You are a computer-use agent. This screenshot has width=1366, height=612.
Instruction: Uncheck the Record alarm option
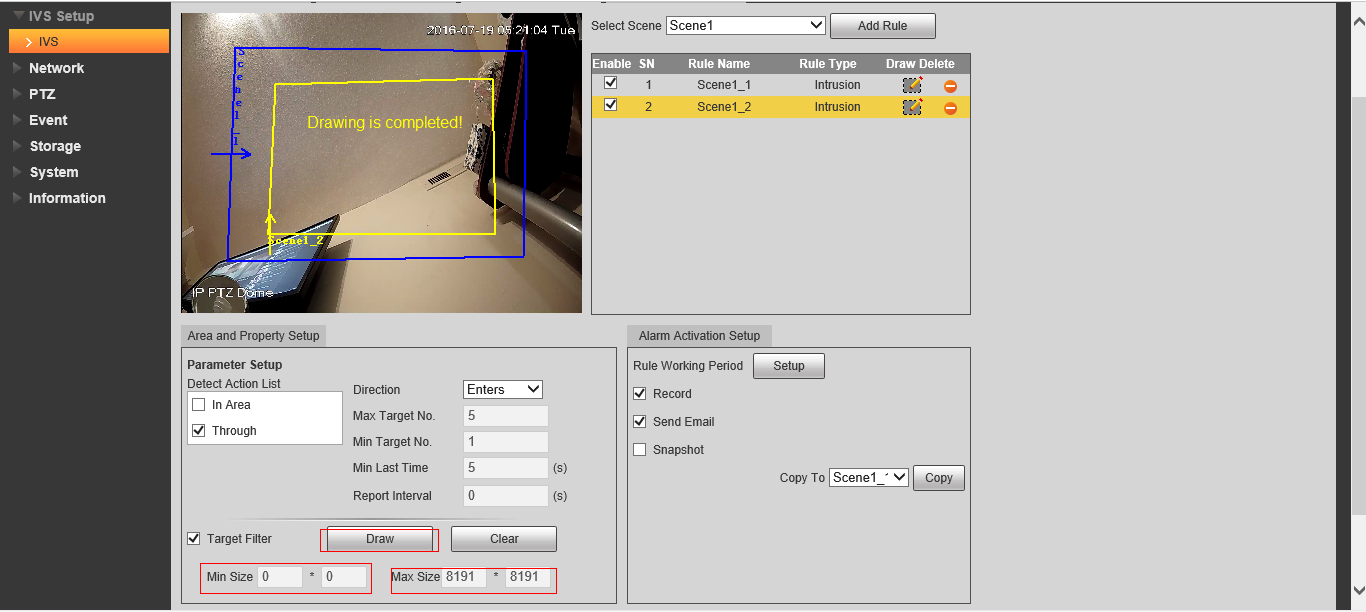point(640,394)
